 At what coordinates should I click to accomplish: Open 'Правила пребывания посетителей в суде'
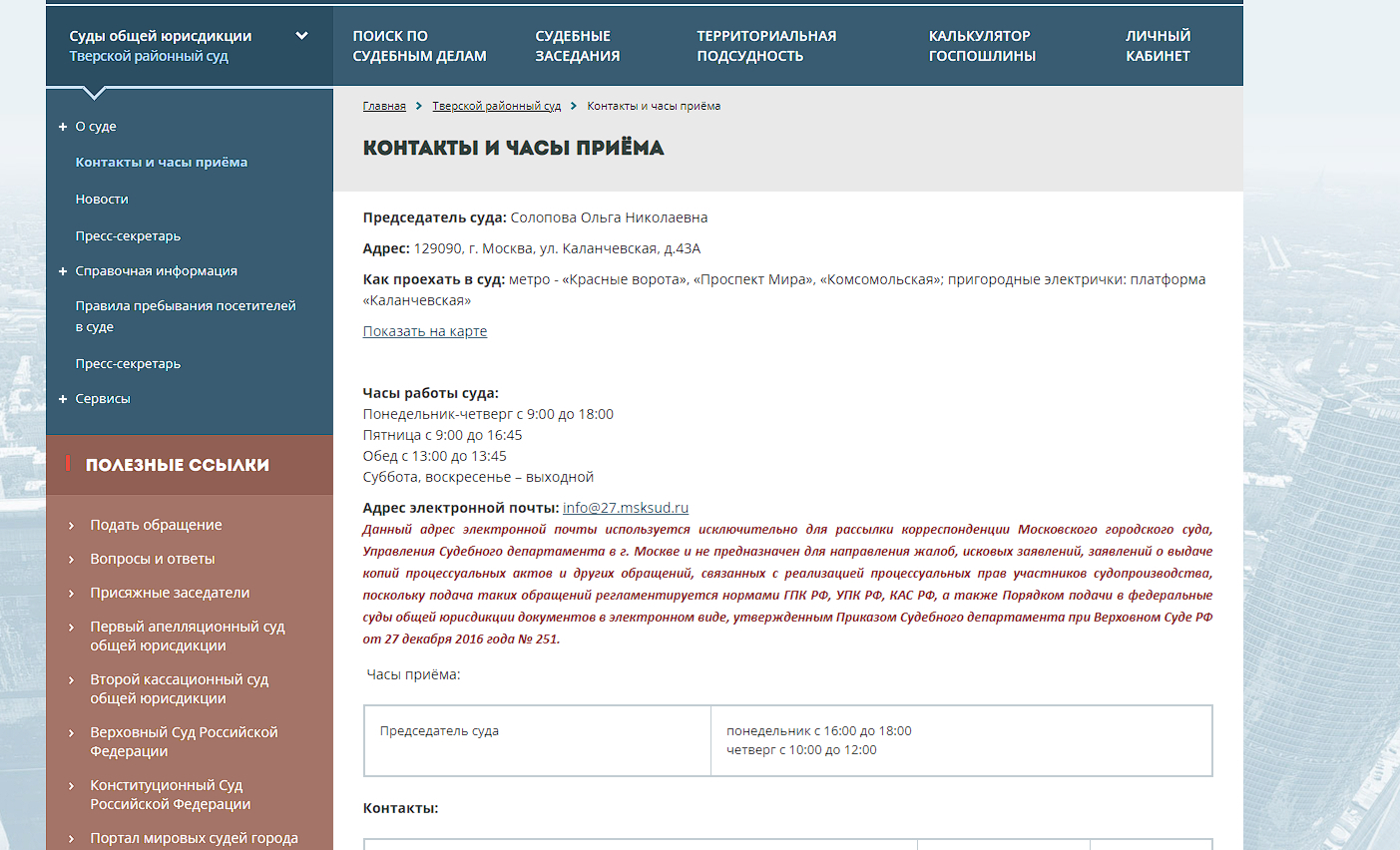(185, 316)
